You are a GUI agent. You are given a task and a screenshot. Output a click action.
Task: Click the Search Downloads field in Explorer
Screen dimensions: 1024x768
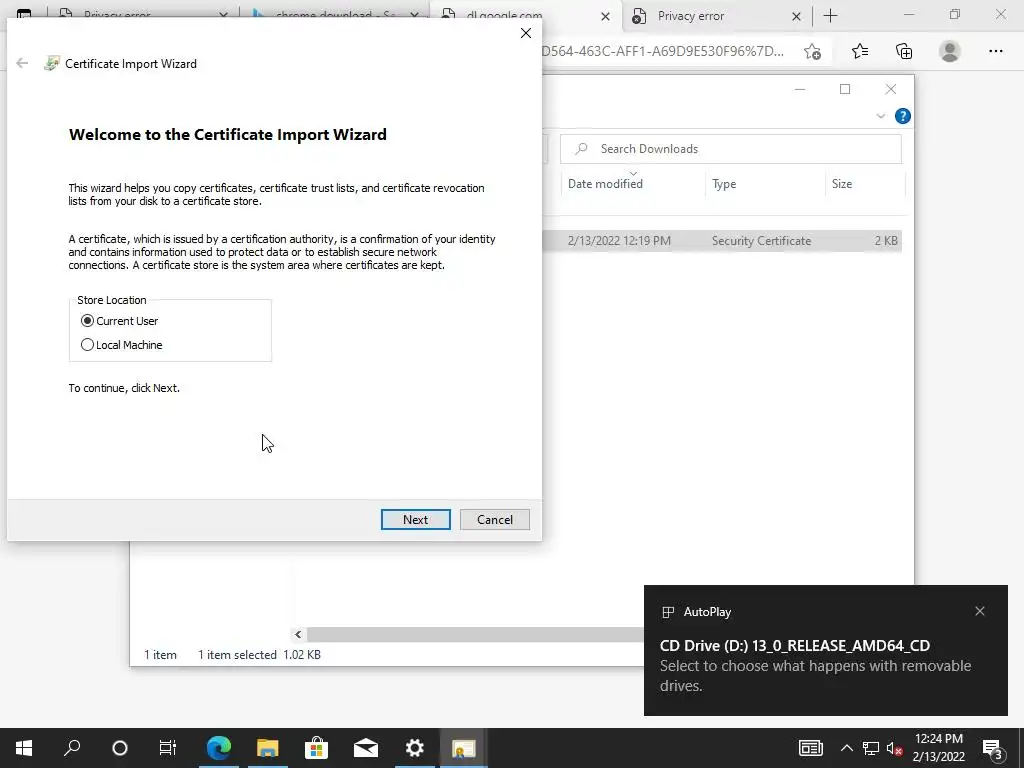tap(730, 149)
